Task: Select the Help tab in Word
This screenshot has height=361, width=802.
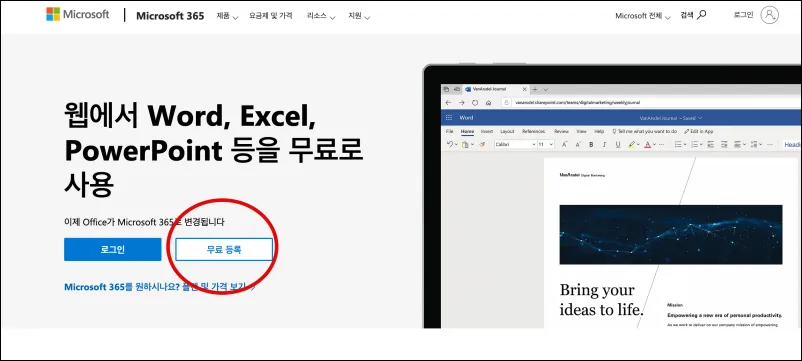Action: coord(599,131)
